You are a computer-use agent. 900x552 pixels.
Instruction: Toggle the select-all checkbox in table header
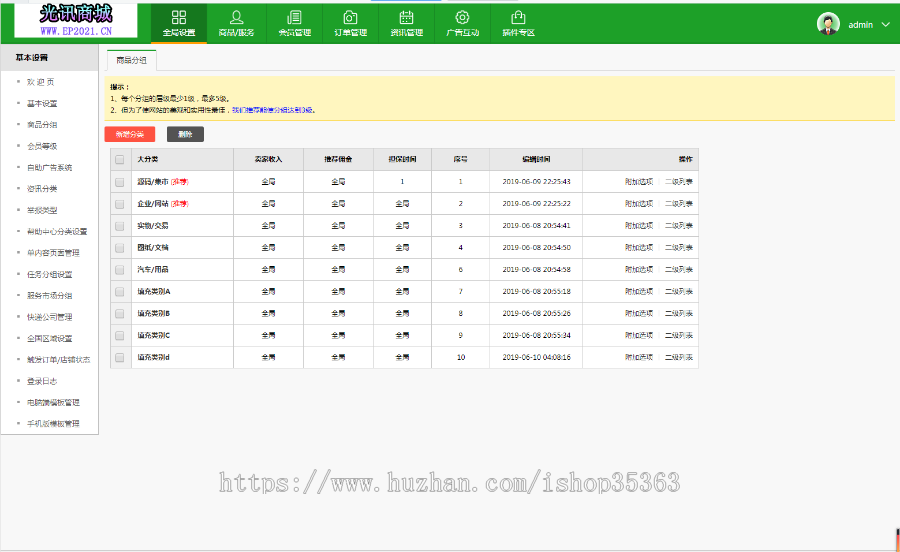coord(120,160)
